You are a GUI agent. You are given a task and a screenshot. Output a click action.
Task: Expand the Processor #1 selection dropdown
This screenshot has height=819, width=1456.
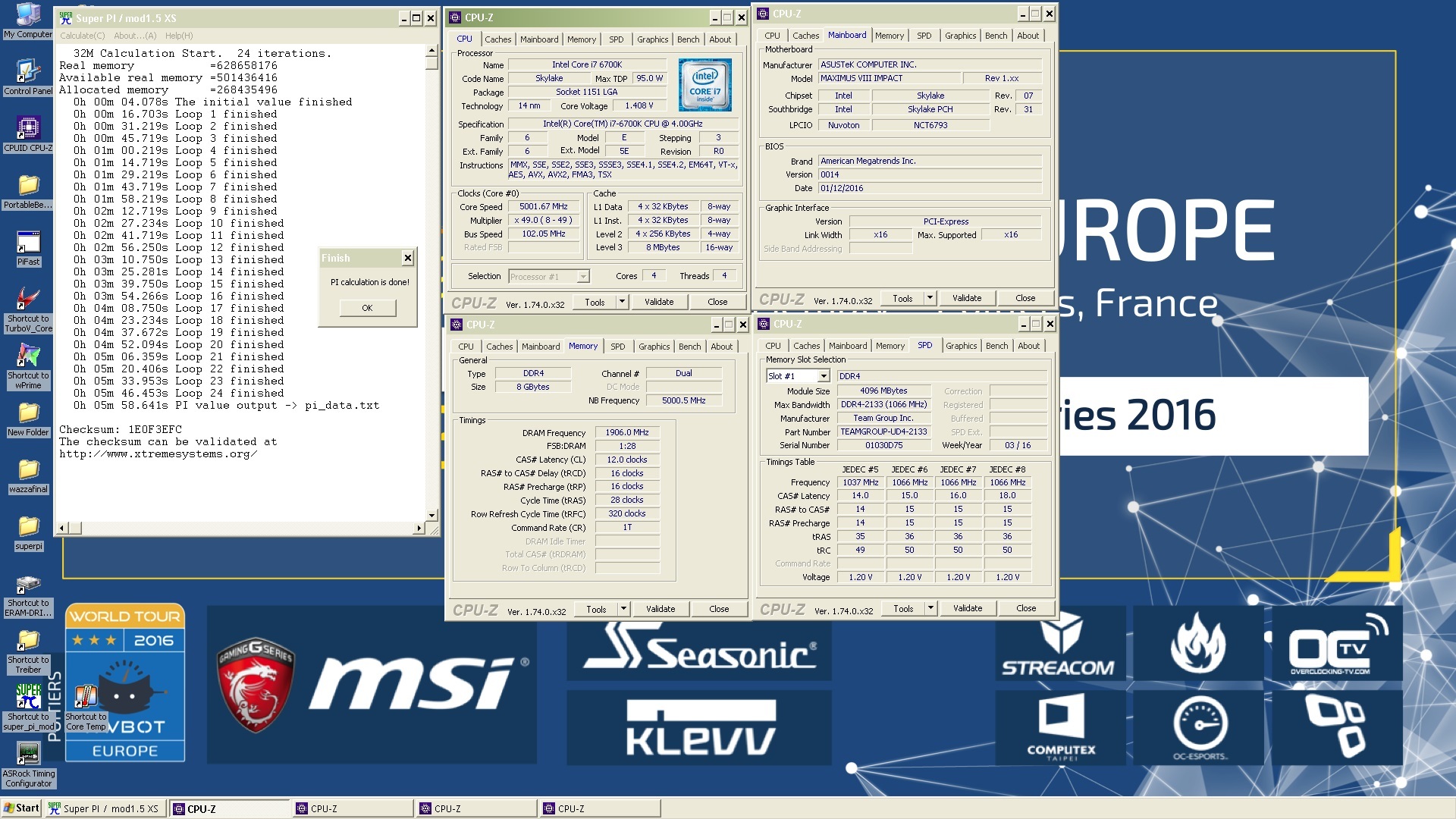click(582, 277)
